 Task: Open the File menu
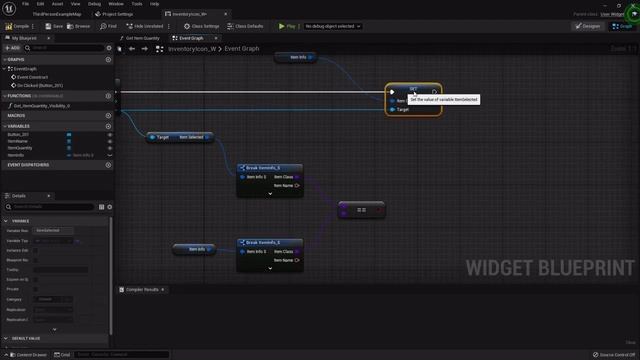point(25,4)
